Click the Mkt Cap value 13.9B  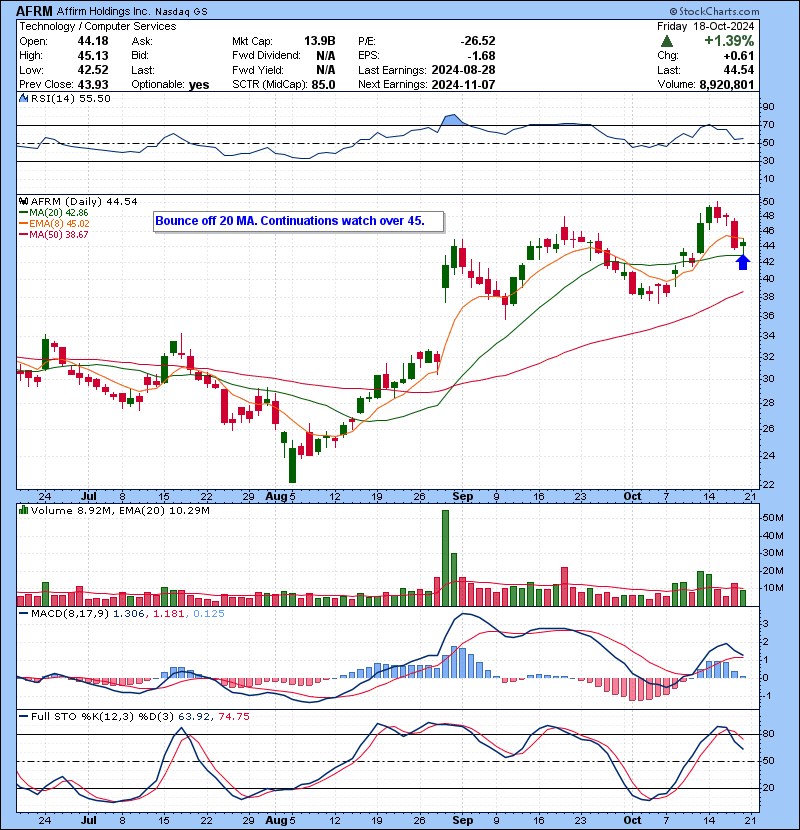[319, 41]
